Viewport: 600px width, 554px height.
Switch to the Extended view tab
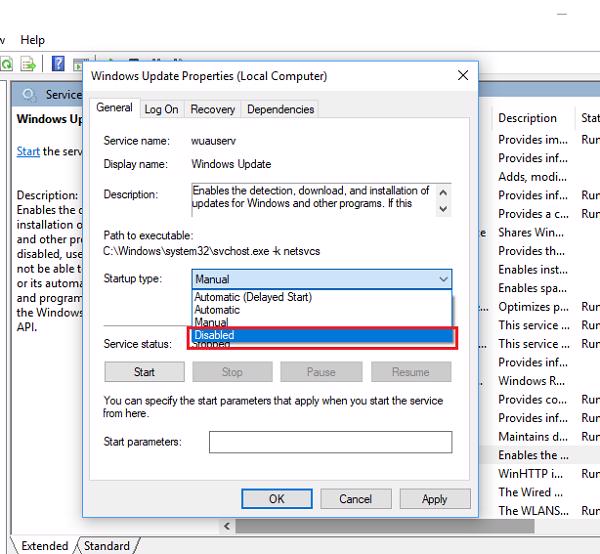tap(44, 546)
